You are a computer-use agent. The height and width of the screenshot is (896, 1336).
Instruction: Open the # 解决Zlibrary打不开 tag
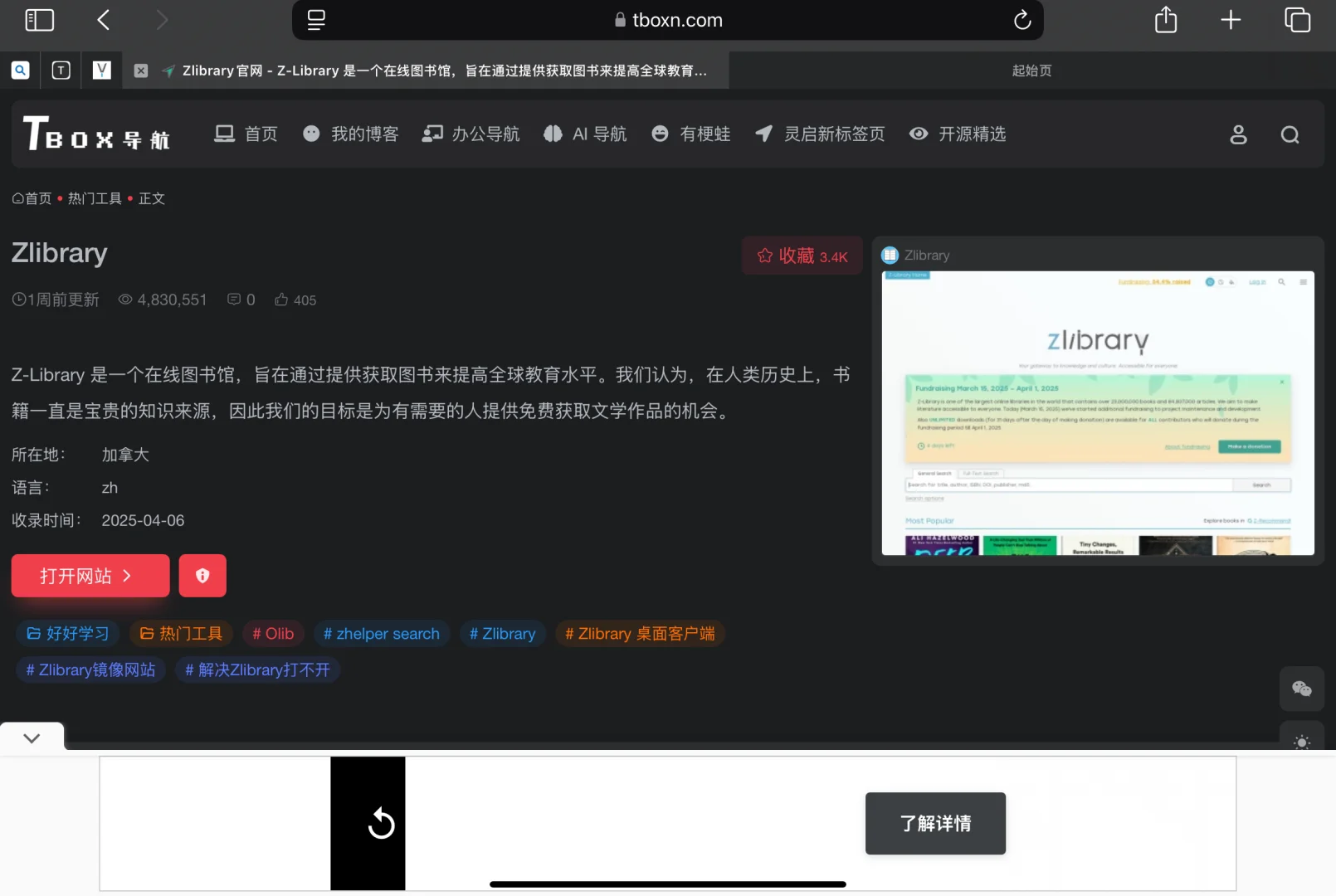pos(257,670)
